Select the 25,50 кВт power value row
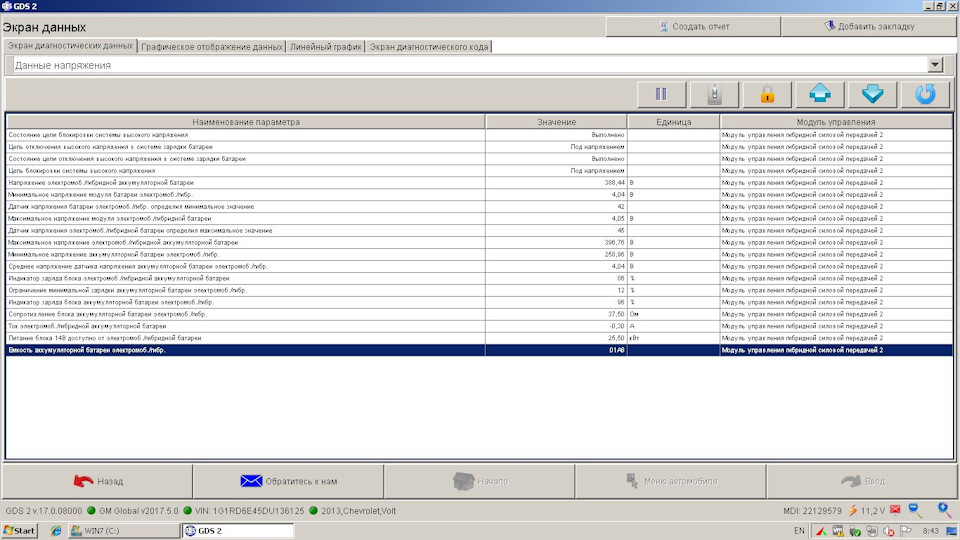This screenshot has height=540, width=960. pos(479,338)
